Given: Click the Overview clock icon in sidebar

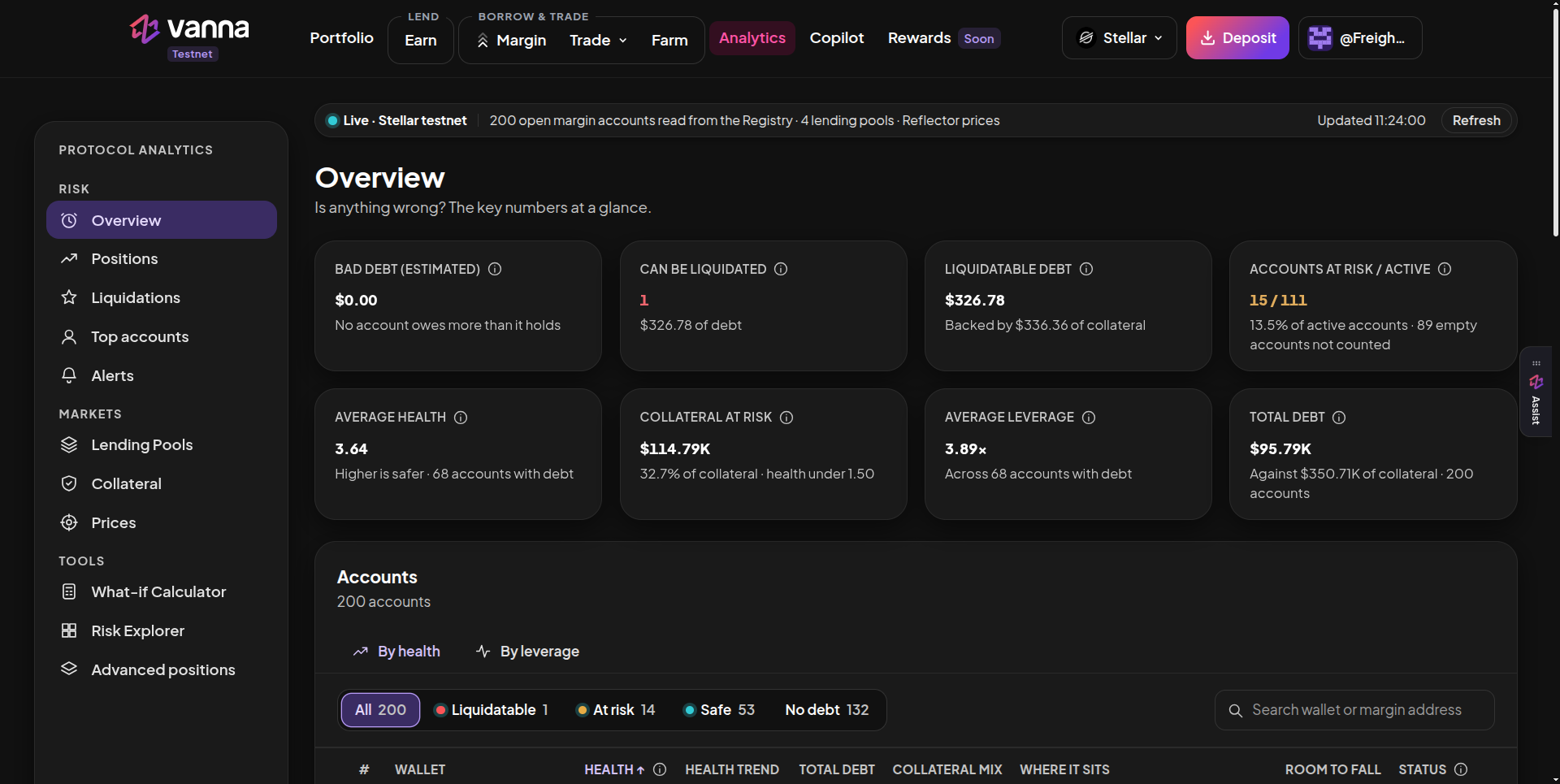Looking at the screenshot, I should click(x=69, y=220).
